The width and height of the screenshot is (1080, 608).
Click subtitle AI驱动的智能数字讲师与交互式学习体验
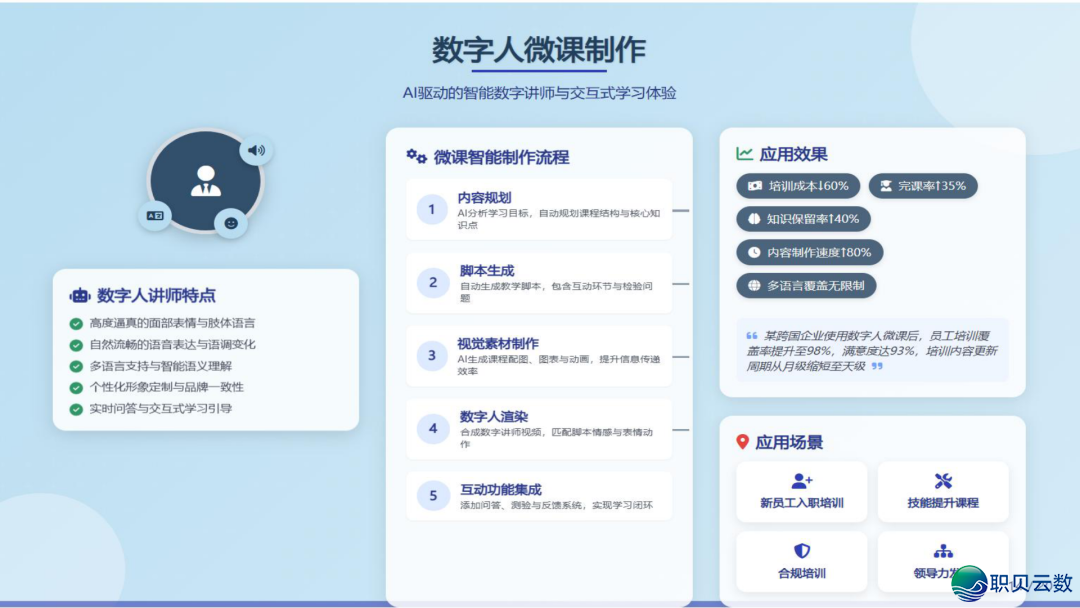[539, 93]
